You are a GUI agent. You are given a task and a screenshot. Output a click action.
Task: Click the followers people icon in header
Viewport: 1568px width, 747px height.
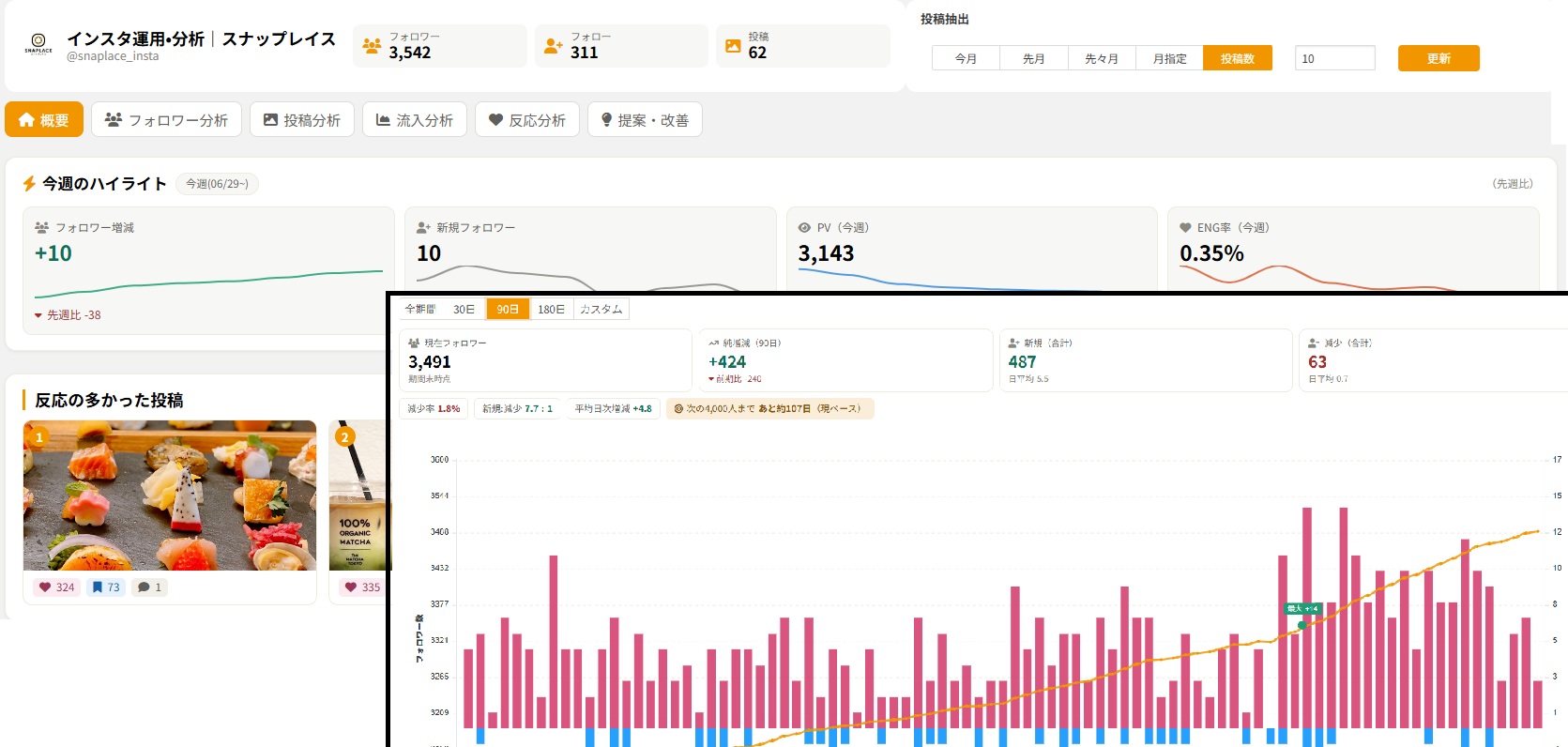coord(372,45)
